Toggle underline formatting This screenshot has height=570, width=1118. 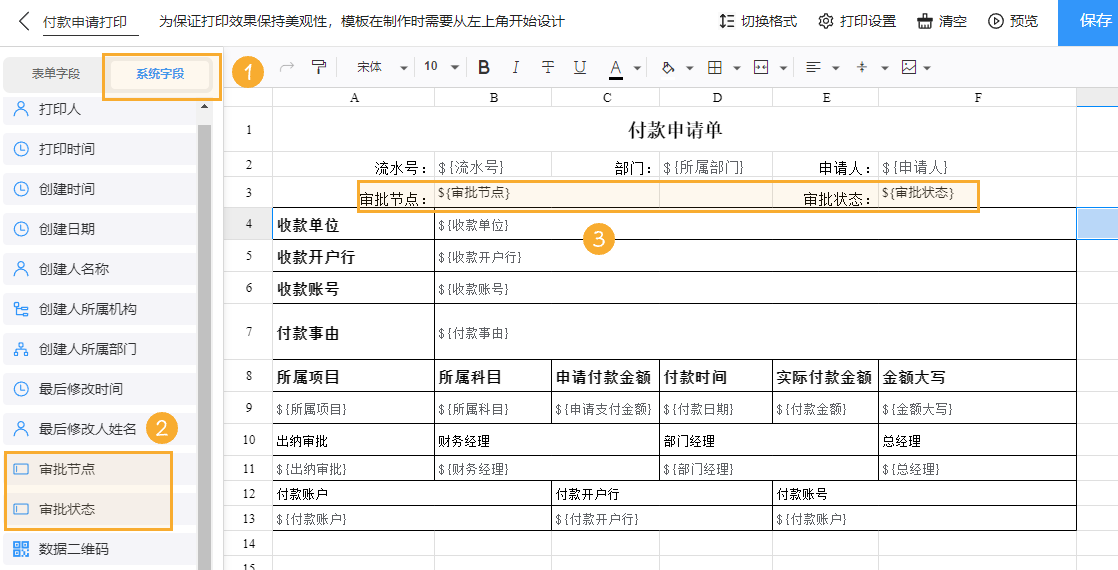point(580,67)
